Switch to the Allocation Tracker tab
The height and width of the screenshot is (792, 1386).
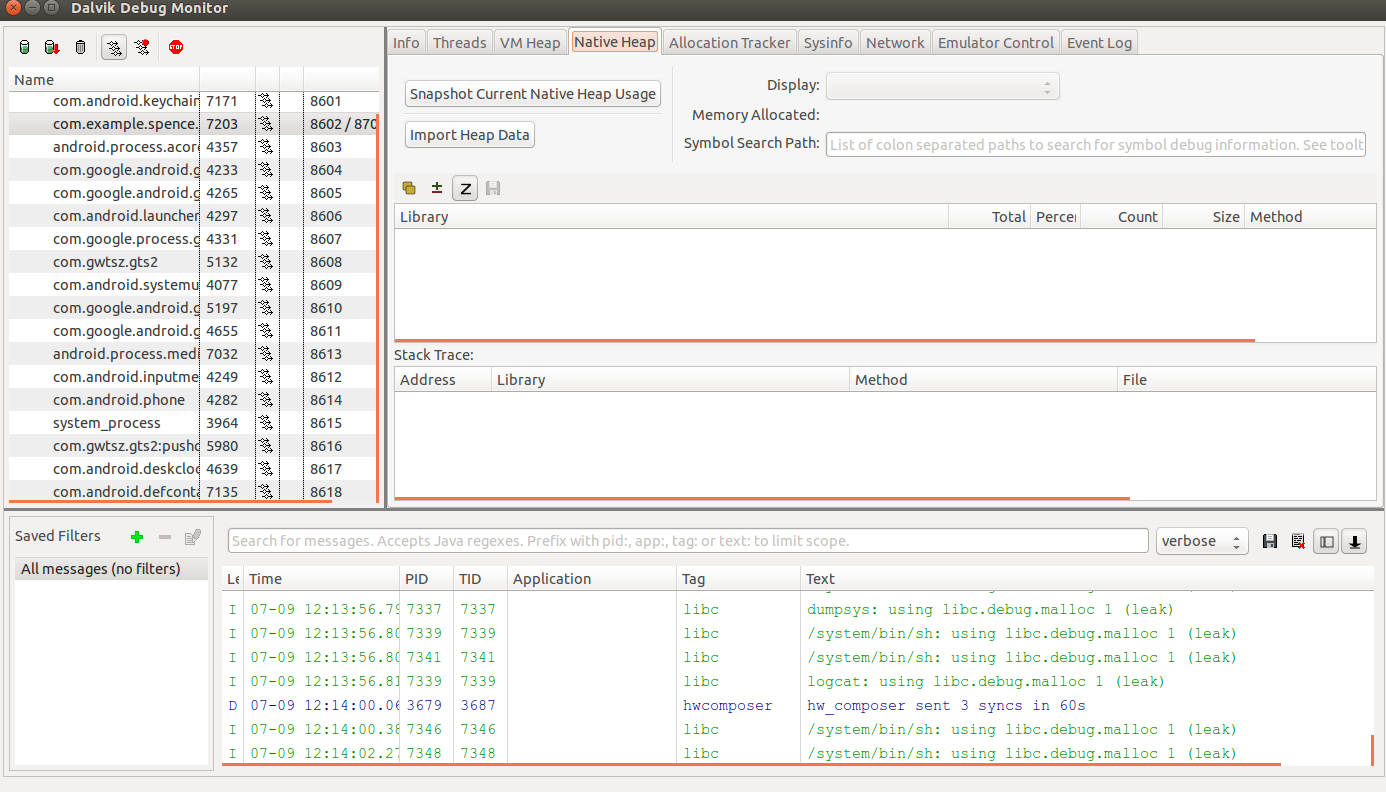point(729,42)
